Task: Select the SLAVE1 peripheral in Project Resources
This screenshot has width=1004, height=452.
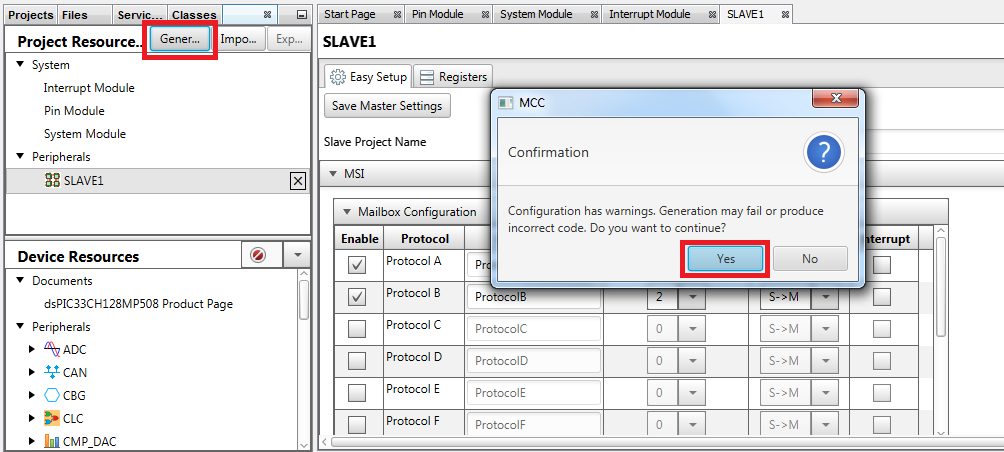Action: [x=83, y=181]
